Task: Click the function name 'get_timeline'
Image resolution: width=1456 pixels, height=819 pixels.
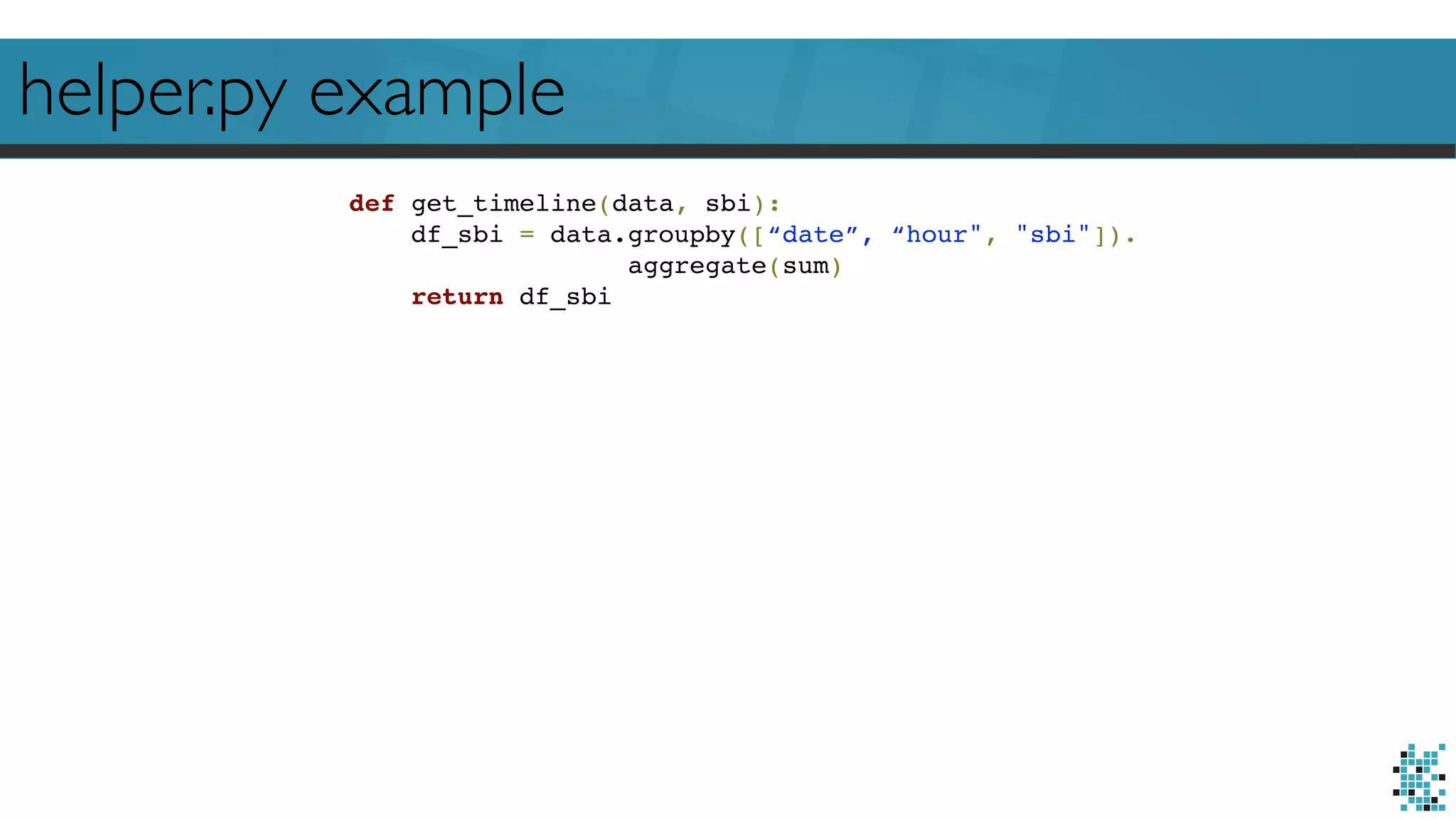Action: [503, 205]
